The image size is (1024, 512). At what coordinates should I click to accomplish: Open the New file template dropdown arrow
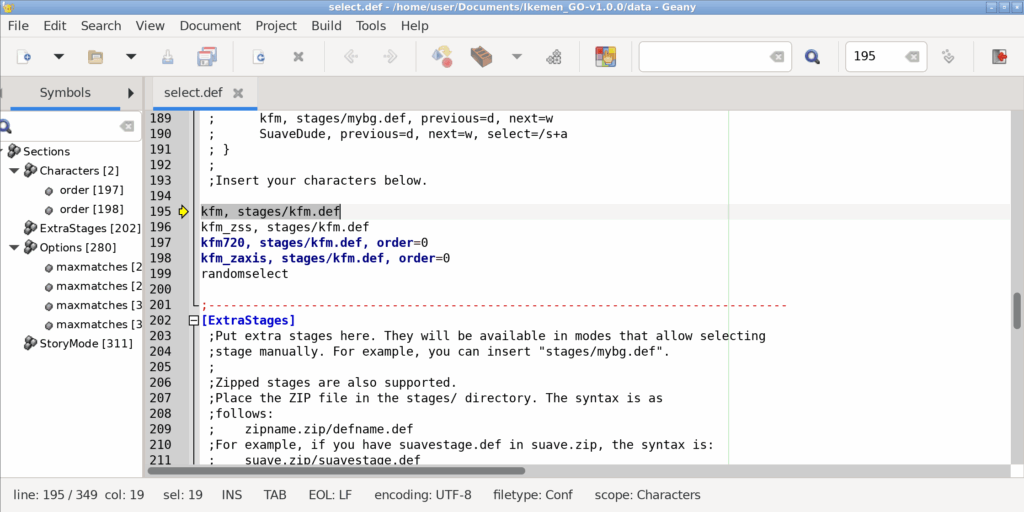coord(59,57)
